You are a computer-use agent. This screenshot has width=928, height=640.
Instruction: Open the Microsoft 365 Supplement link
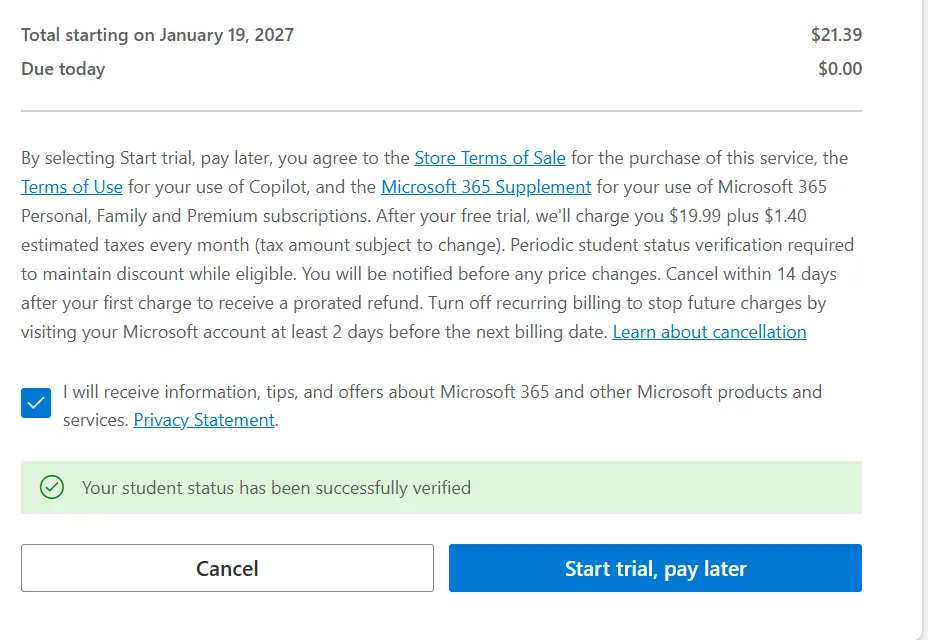[x=486, y=187]
